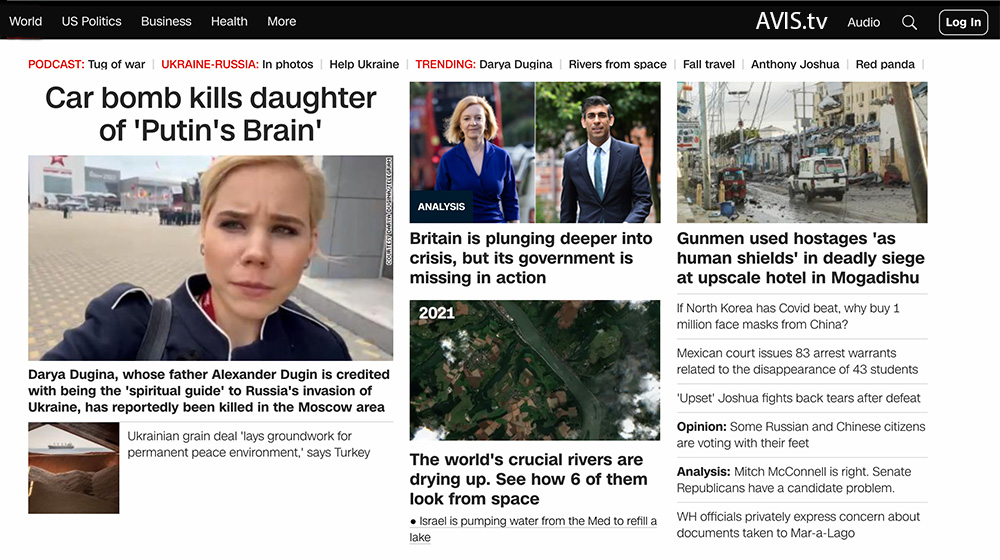
Task: Select Business in the navigation bar
Action: (166, 21)
